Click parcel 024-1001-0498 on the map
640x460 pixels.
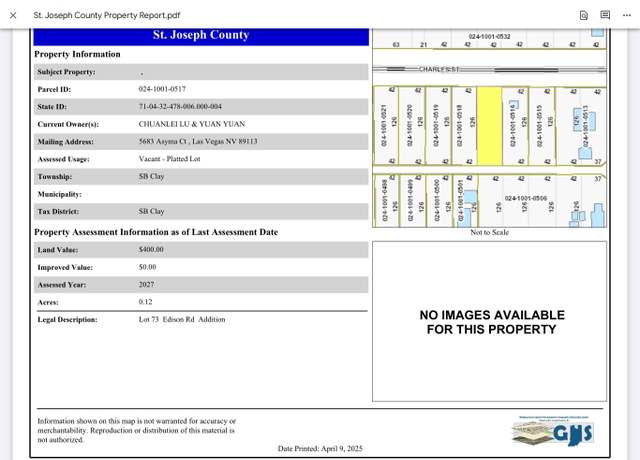coord(385,200)
